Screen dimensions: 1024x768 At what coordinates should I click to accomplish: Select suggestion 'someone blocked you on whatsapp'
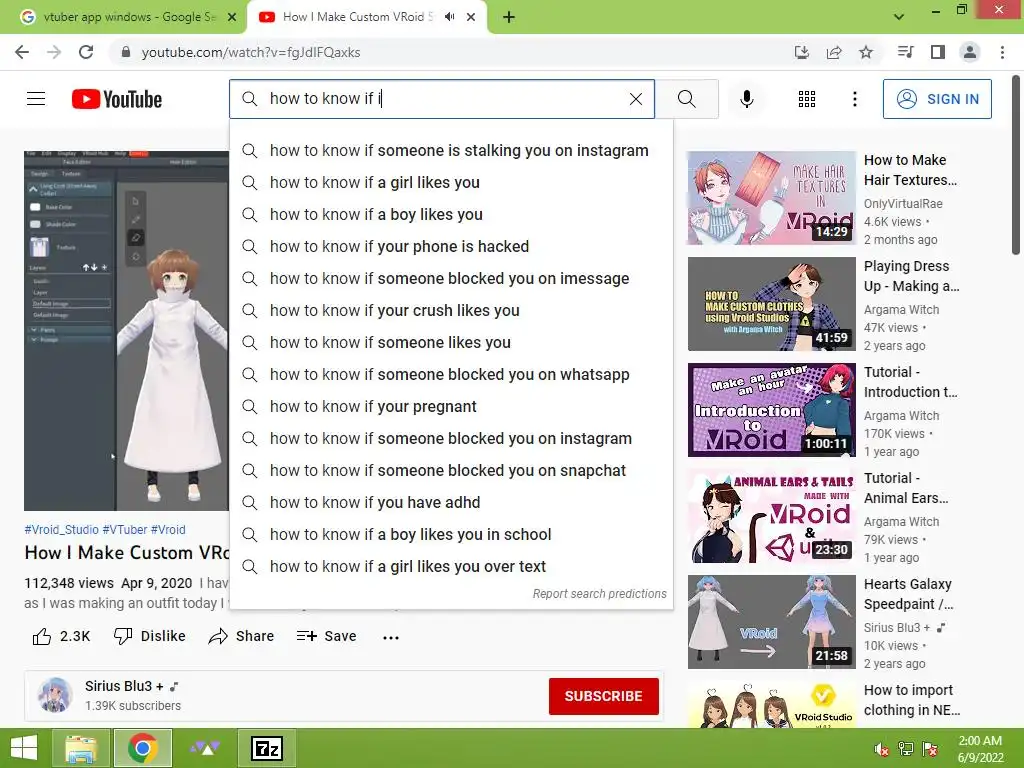coord(451,374)
